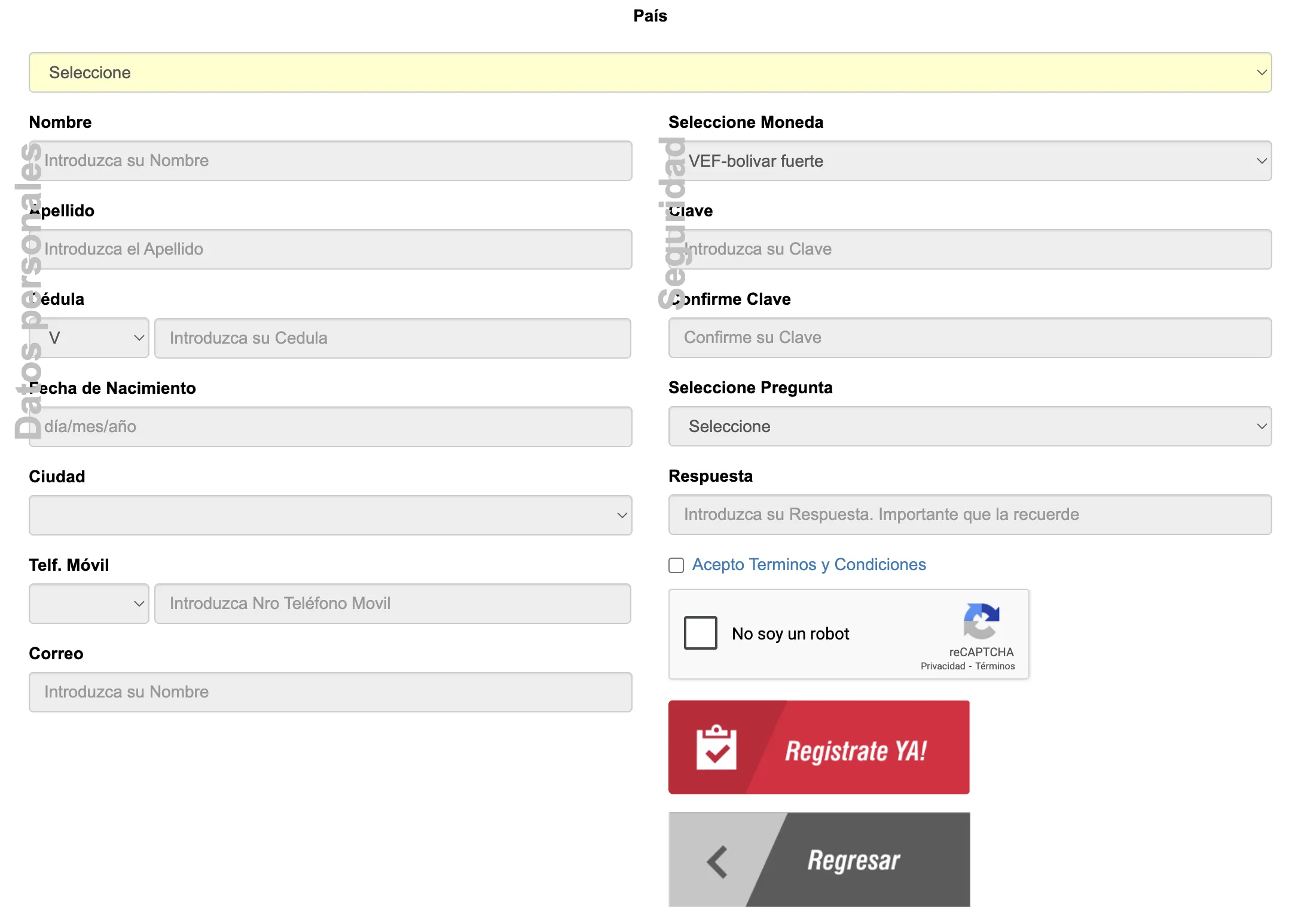The image size is (1295, 924).
Task: Click the Respuesta input field
Action: coord(970,515)
